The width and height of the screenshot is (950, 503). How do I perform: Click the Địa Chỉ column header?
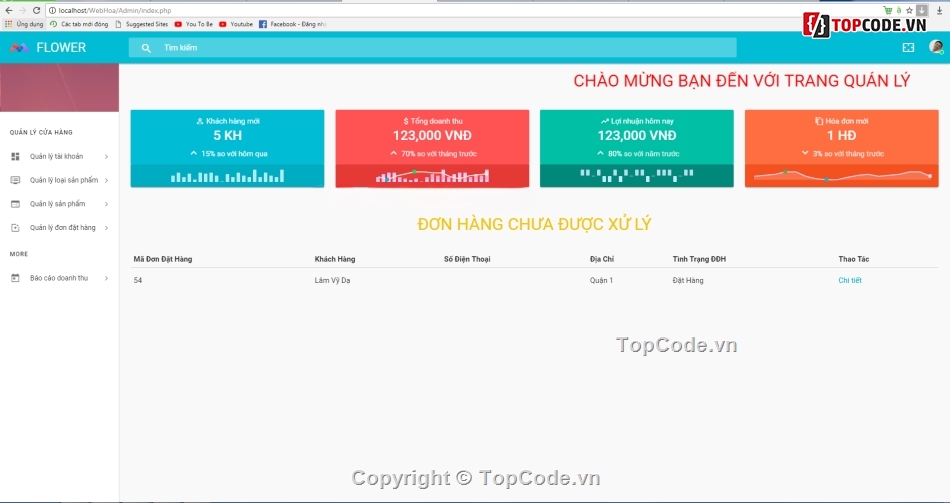pyautogui.click(x=602, y=259)
